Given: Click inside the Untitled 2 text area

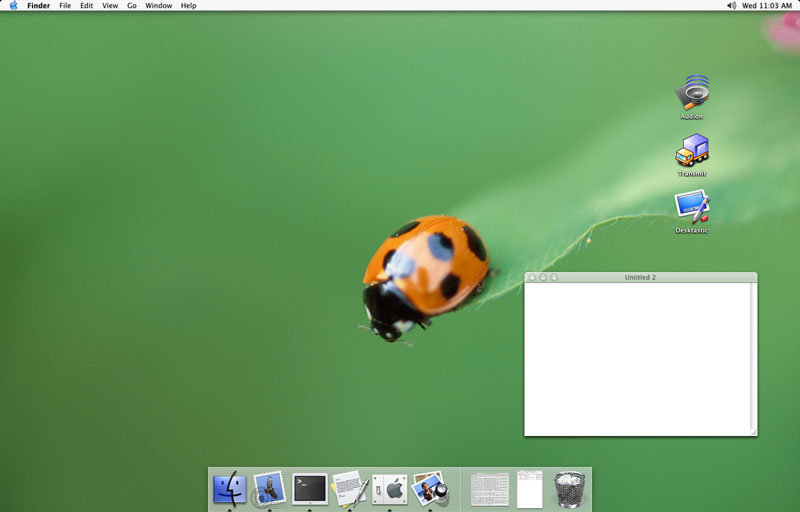Looking at the screenshot, I should (637, 359).
